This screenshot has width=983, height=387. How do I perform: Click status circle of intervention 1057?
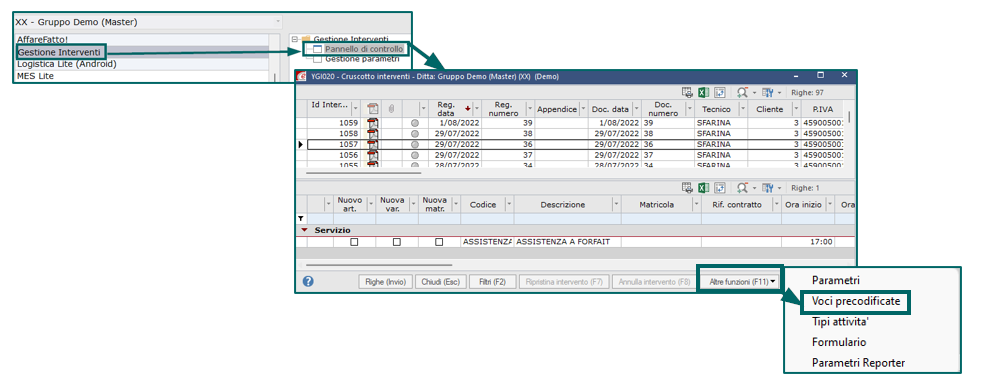(414, 145)
